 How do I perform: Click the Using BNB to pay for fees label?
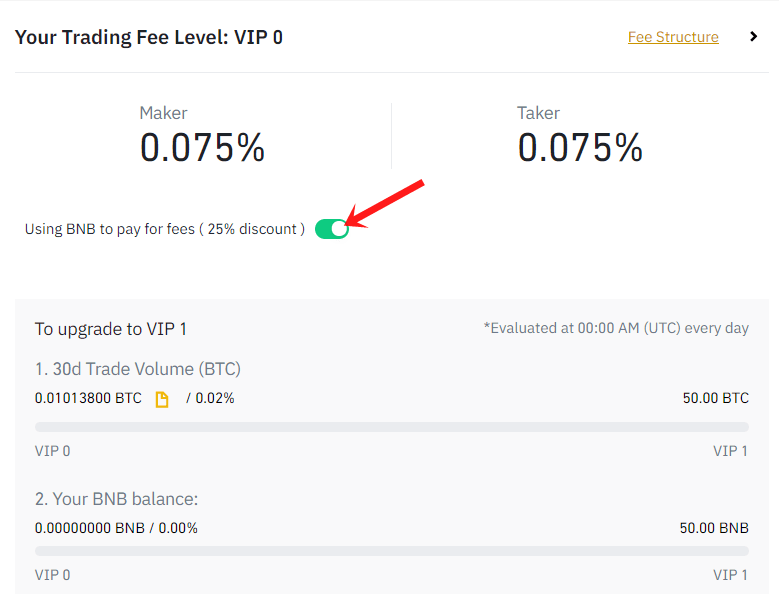point(165,229)
